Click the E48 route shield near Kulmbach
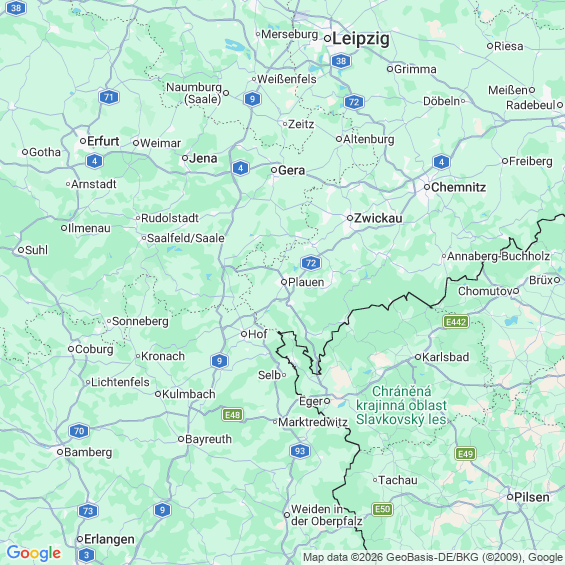The image size is (565, 565). (x=232, y=415)
